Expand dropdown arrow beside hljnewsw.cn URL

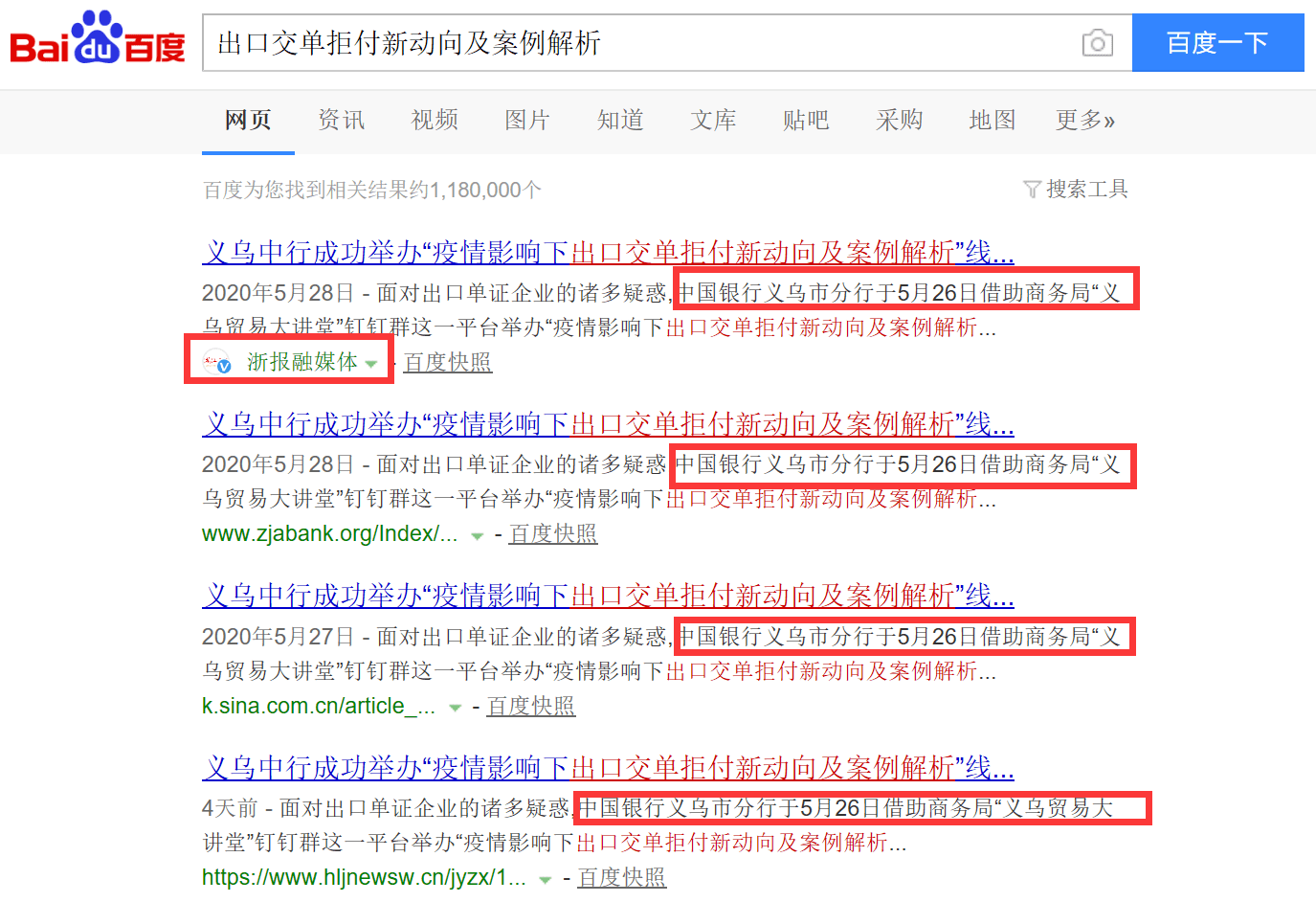[546, 880]
